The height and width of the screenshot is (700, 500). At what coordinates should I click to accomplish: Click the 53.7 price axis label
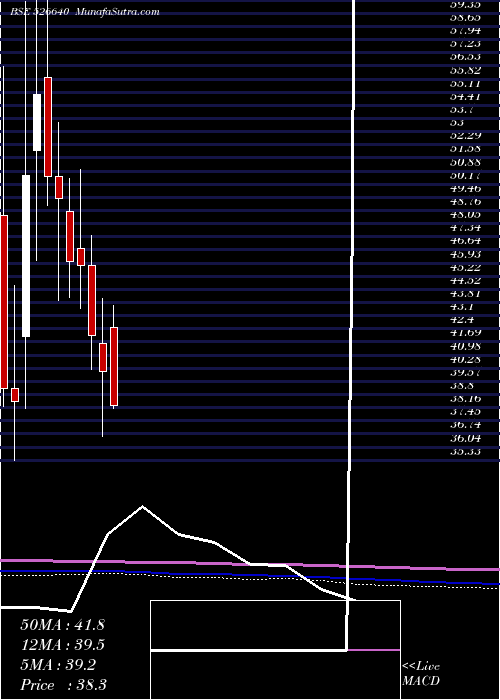[x=462, y=110]
